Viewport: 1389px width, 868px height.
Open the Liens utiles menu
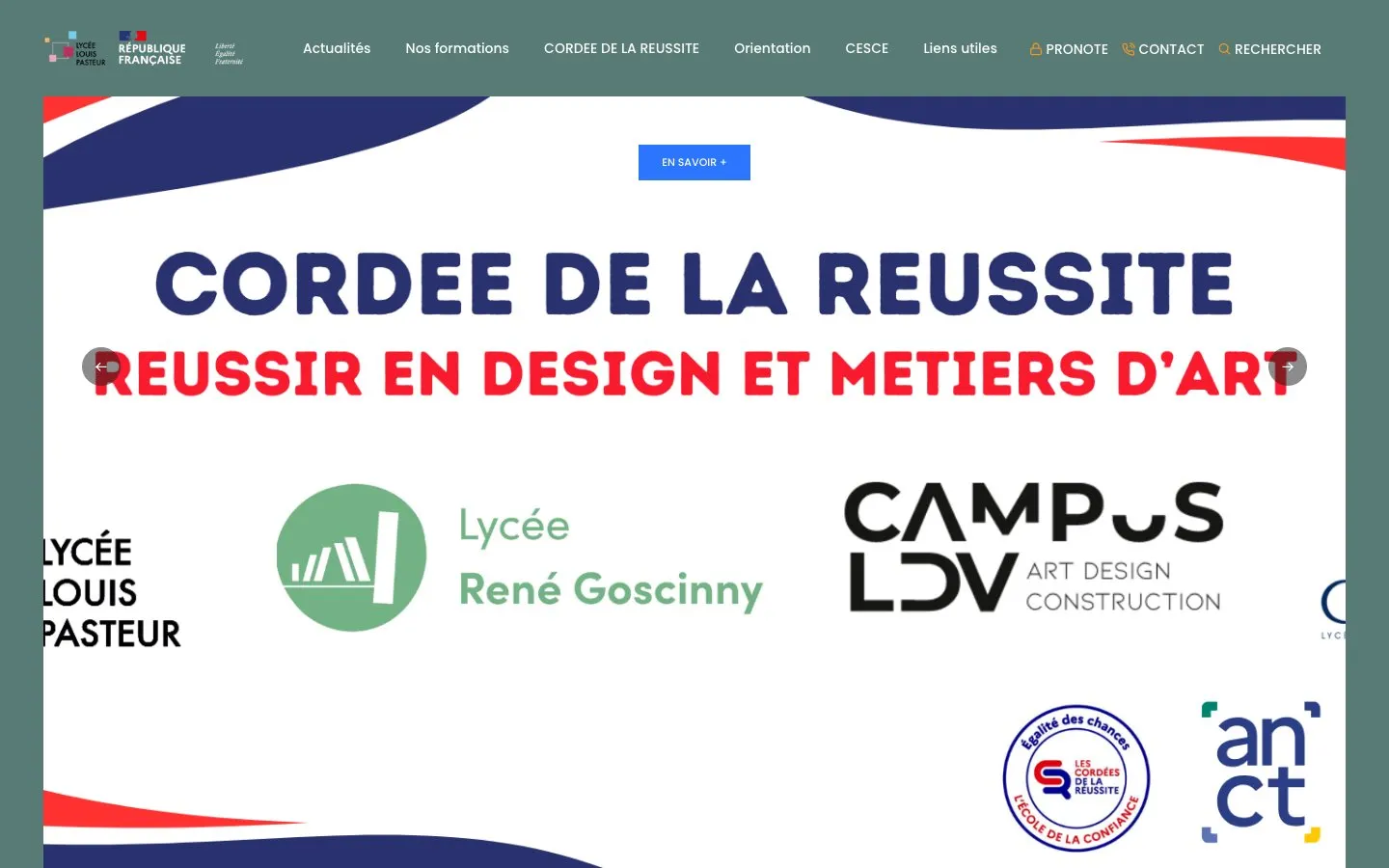pos(960,48)
